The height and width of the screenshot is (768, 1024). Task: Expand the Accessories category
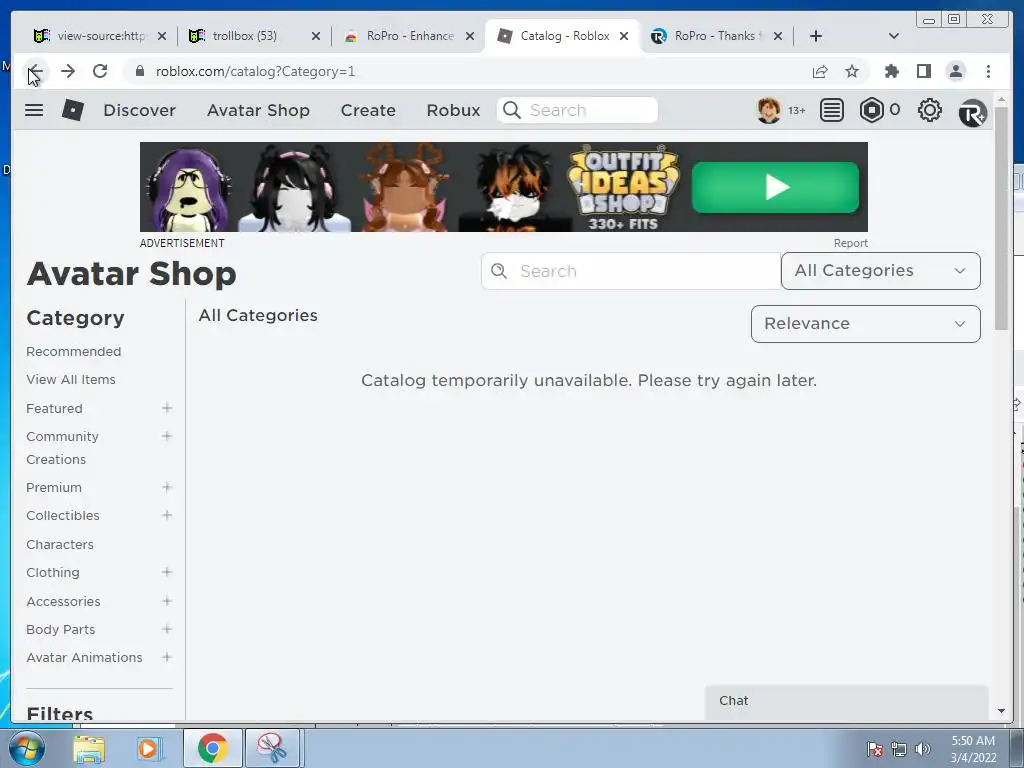coord(167,601)
